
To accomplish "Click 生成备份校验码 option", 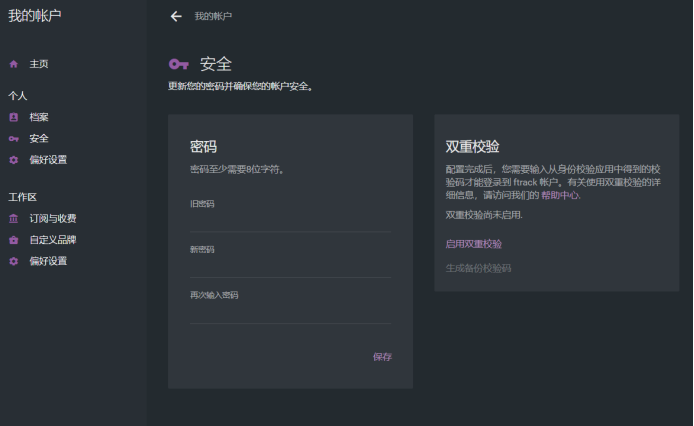I will tap(478, 268).
